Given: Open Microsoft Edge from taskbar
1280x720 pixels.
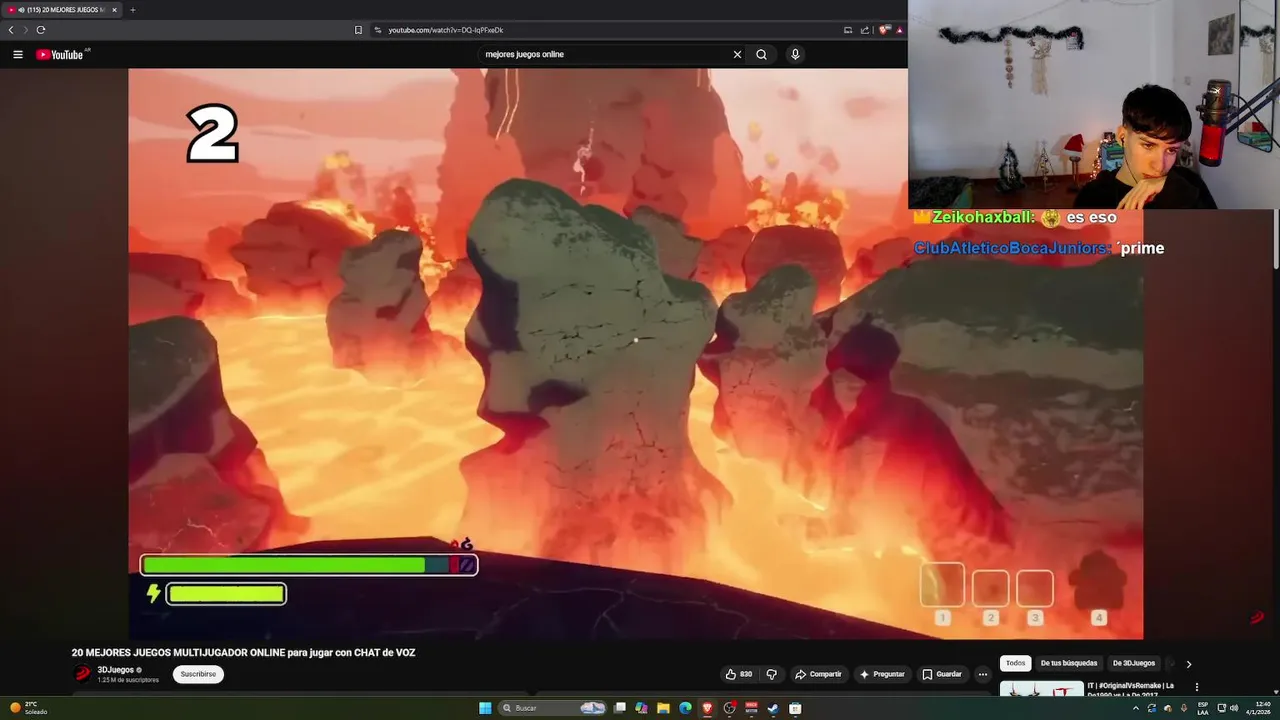Looking at the screenshot, I should click(x=685, y=708).
